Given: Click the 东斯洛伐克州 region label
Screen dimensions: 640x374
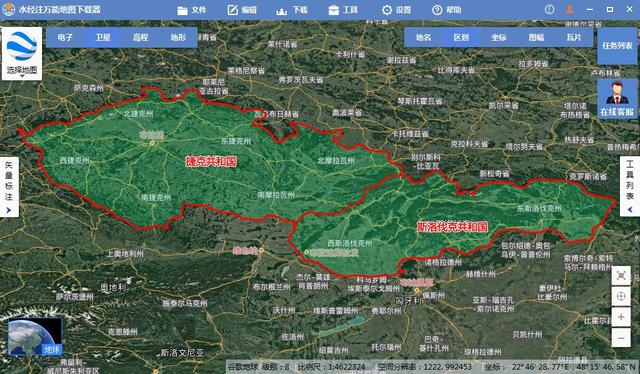Looking at the screenshot, I should click(539, 208).
